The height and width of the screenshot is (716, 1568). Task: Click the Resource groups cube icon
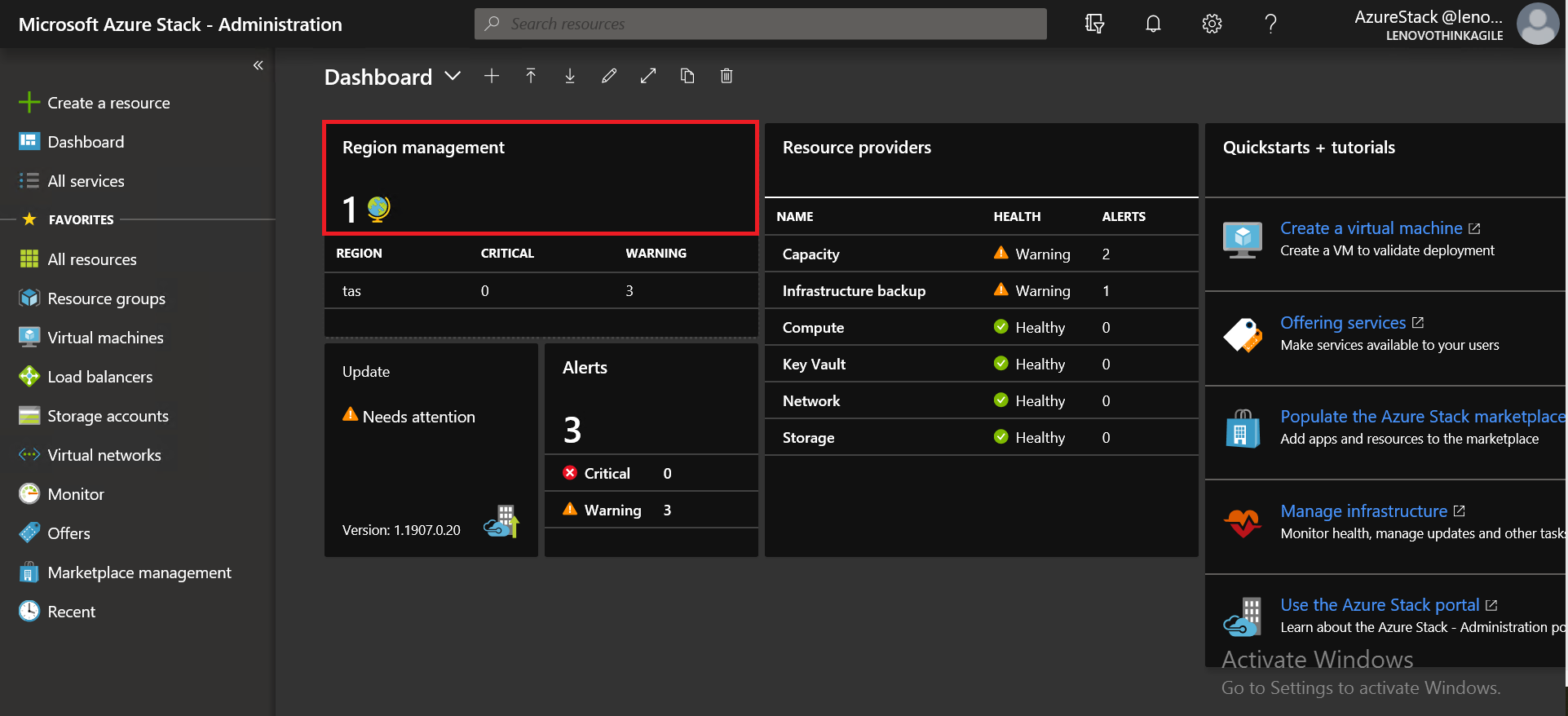click(x=29, y=298)
